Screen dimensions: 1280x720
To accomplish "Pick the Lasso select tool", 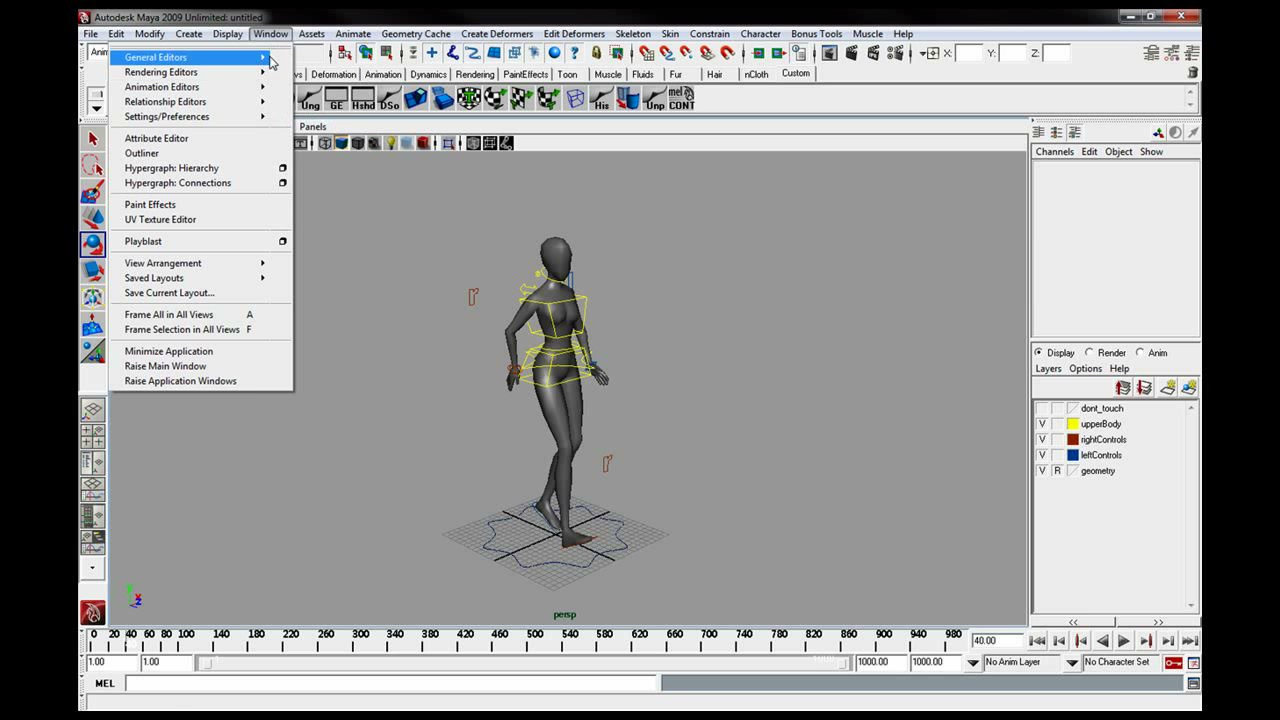I will [x=93, y=166].
